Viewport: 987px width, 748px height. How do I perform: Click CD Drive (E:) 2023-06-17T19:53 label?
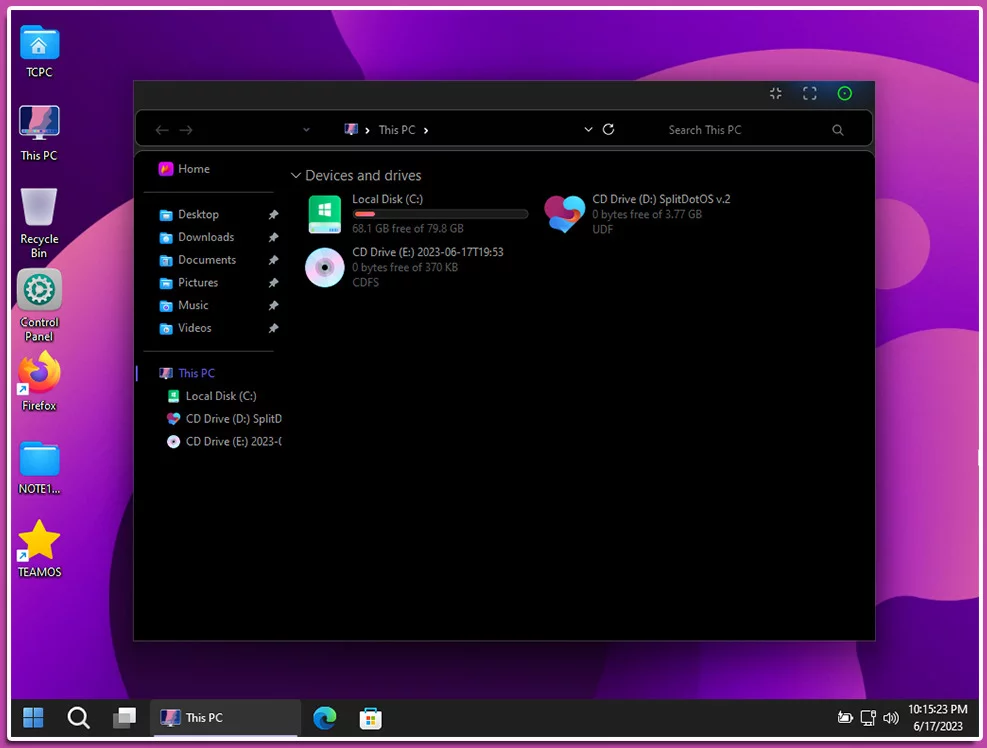[427, 252]
